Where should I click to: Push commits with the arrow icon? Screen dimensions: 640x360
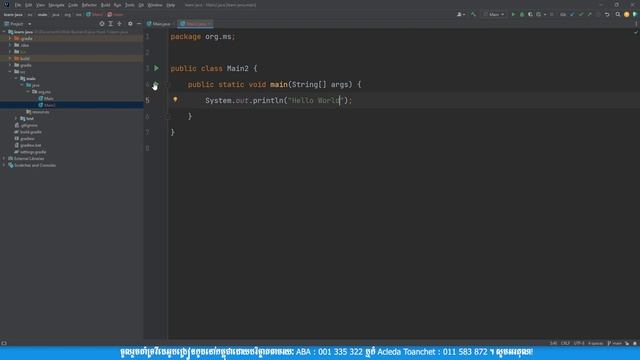pos(589,14)
